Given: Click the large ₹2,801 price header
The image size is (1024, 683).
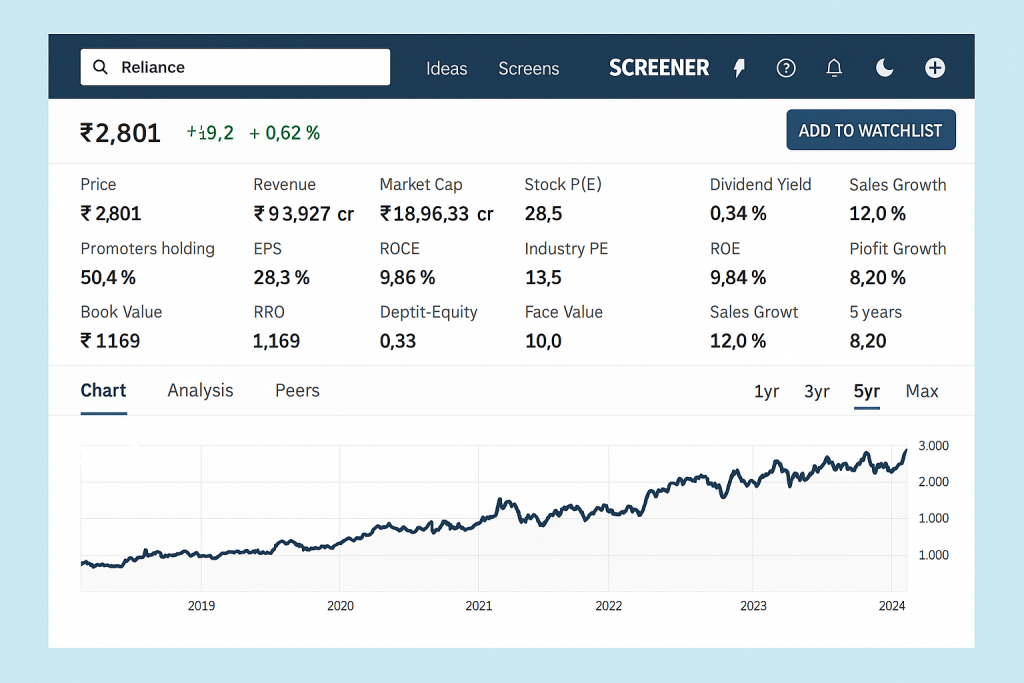Looking at the screenshot, I should [120, 133].
